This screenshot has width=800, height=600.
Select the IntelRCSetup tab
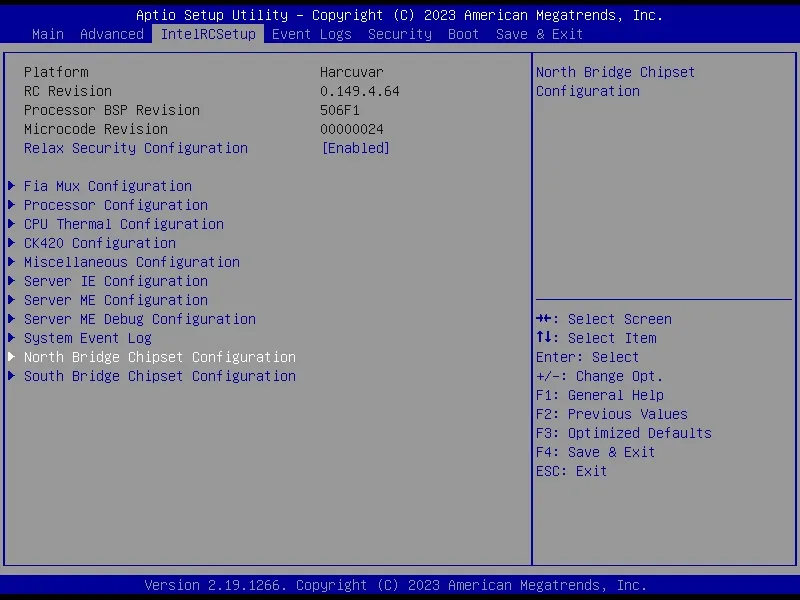(x=208, y=34)
